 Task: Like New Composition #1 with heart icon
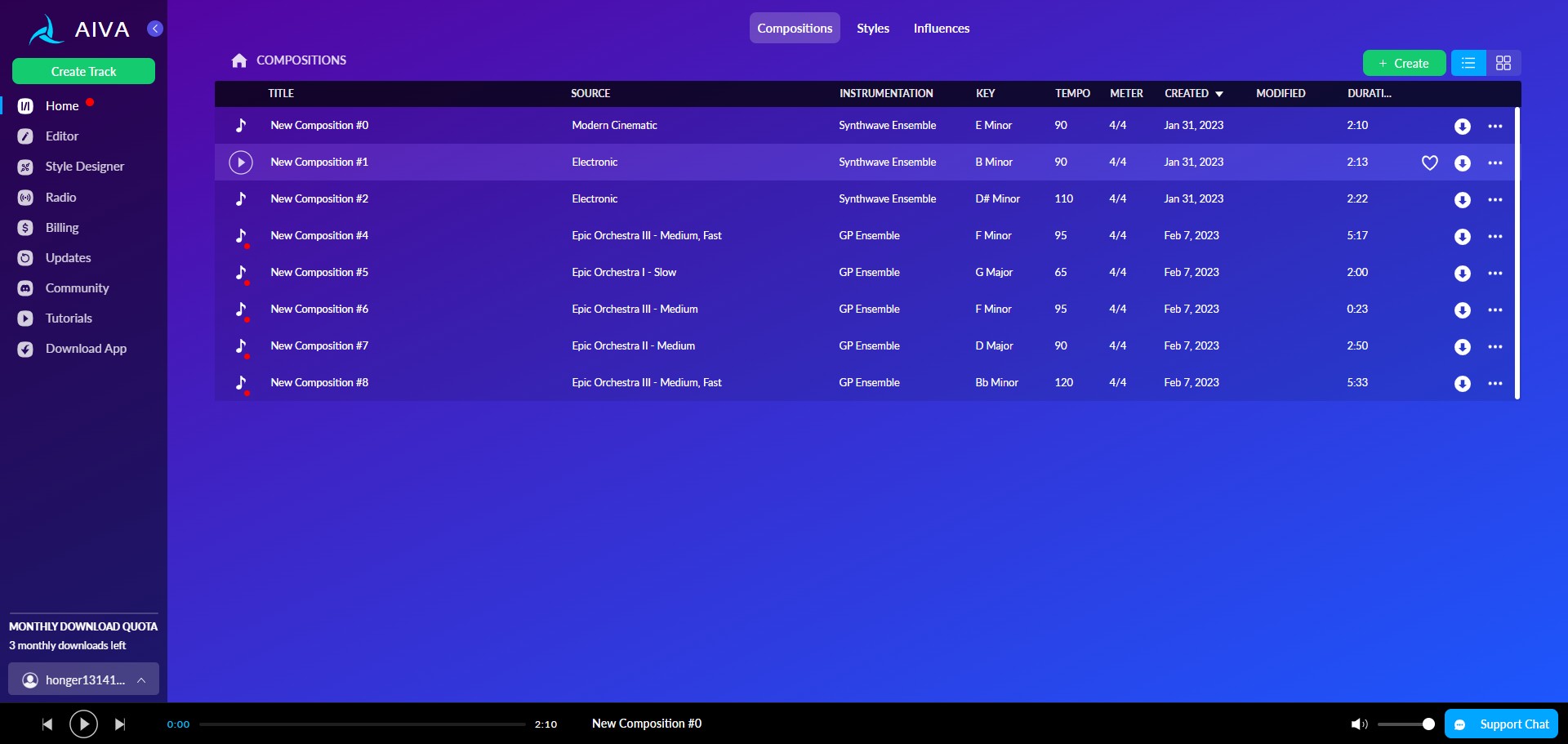[1429, 163]
